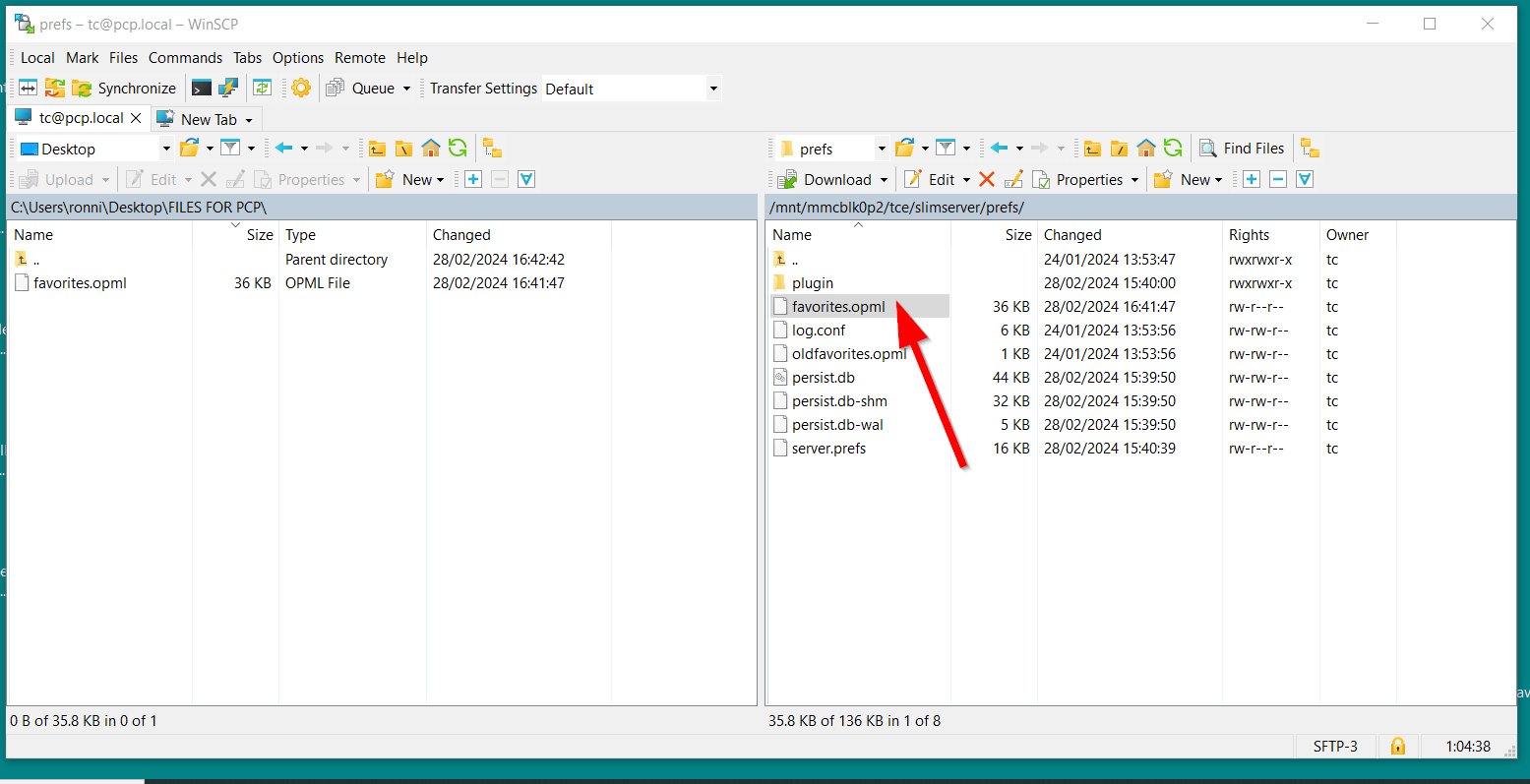Screen dimensions: 1530x784
Task: Refresh the remote prefs directory
Action: point(1173,149)
